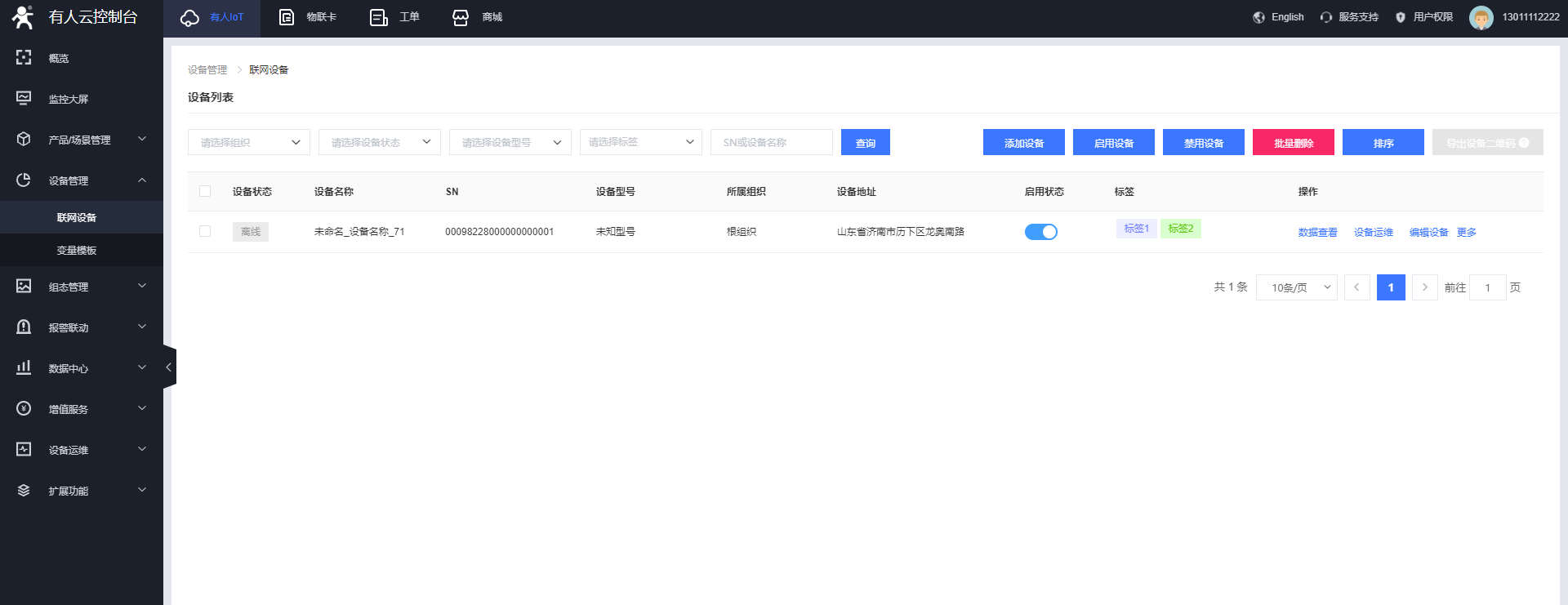
Task: Switch to the 商城 top tab
Action: point(477,17)
